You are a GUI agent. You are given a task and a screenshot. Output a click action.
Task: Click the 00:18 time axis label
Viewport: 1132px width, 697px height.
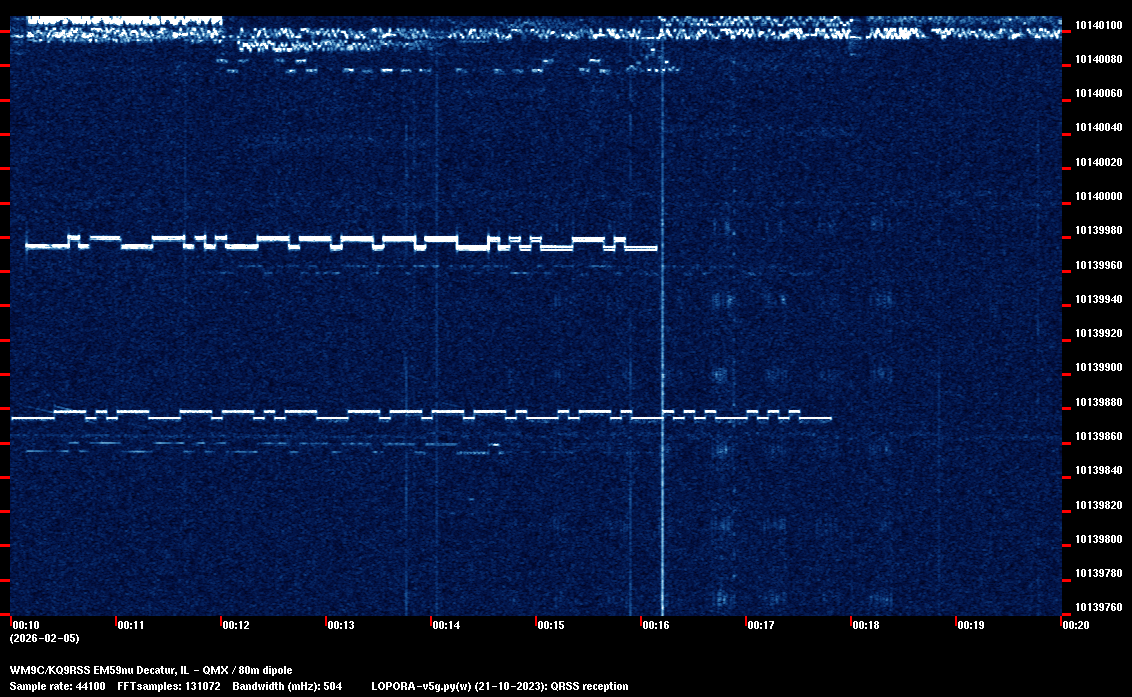866,625
